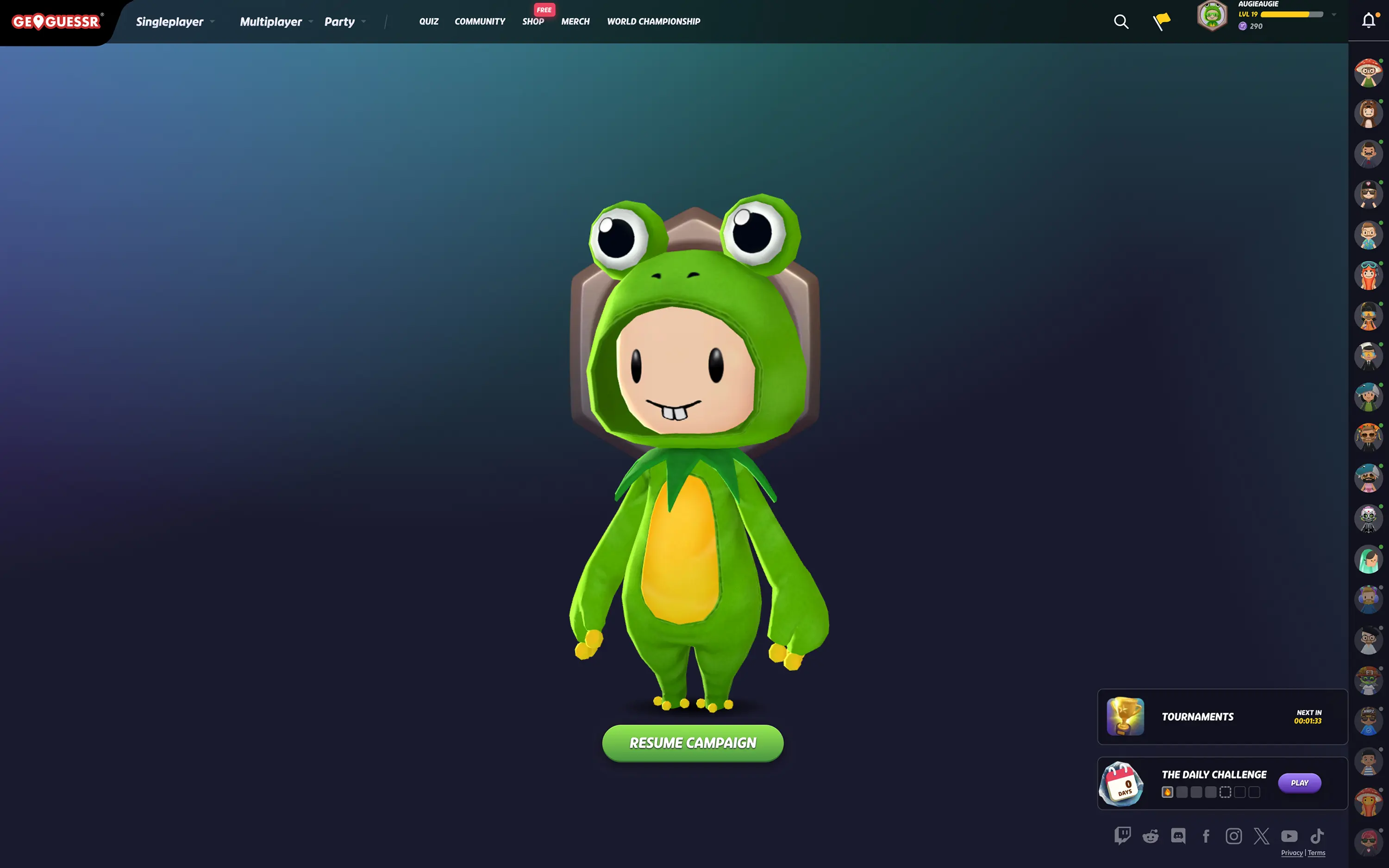Click PLAY on The Daily Challenge

1300,783
